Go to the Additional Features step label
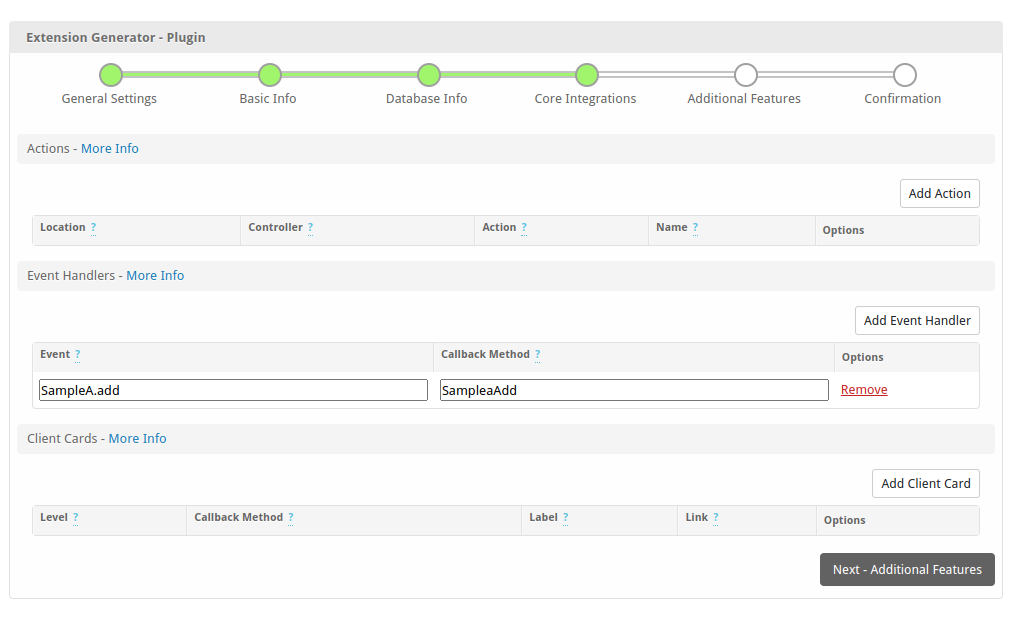This screenshot has height=622, width=1031. coord(744,99)
